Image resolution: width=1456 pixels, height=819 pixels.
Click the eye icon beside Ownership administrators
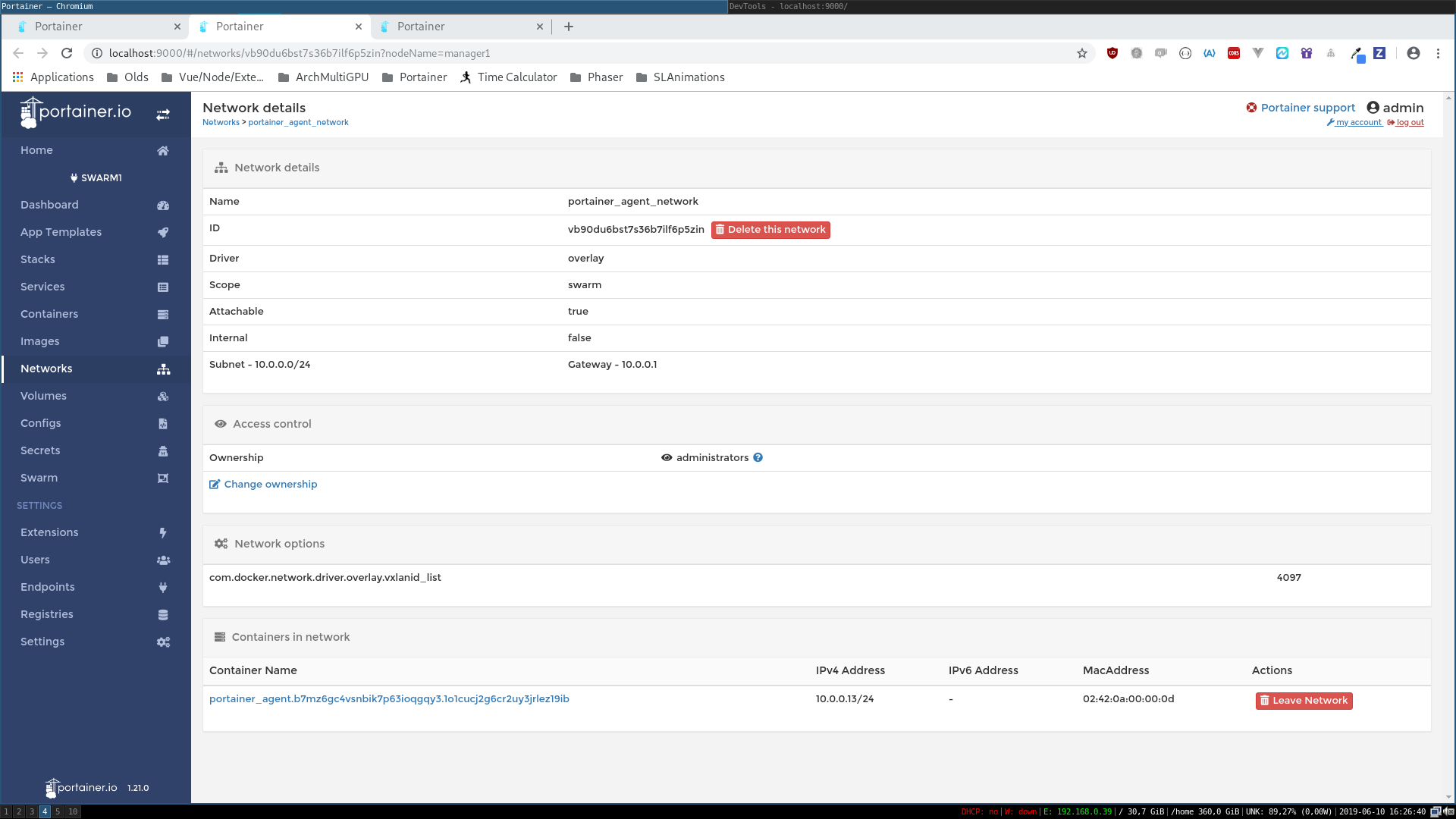[666, 457]
